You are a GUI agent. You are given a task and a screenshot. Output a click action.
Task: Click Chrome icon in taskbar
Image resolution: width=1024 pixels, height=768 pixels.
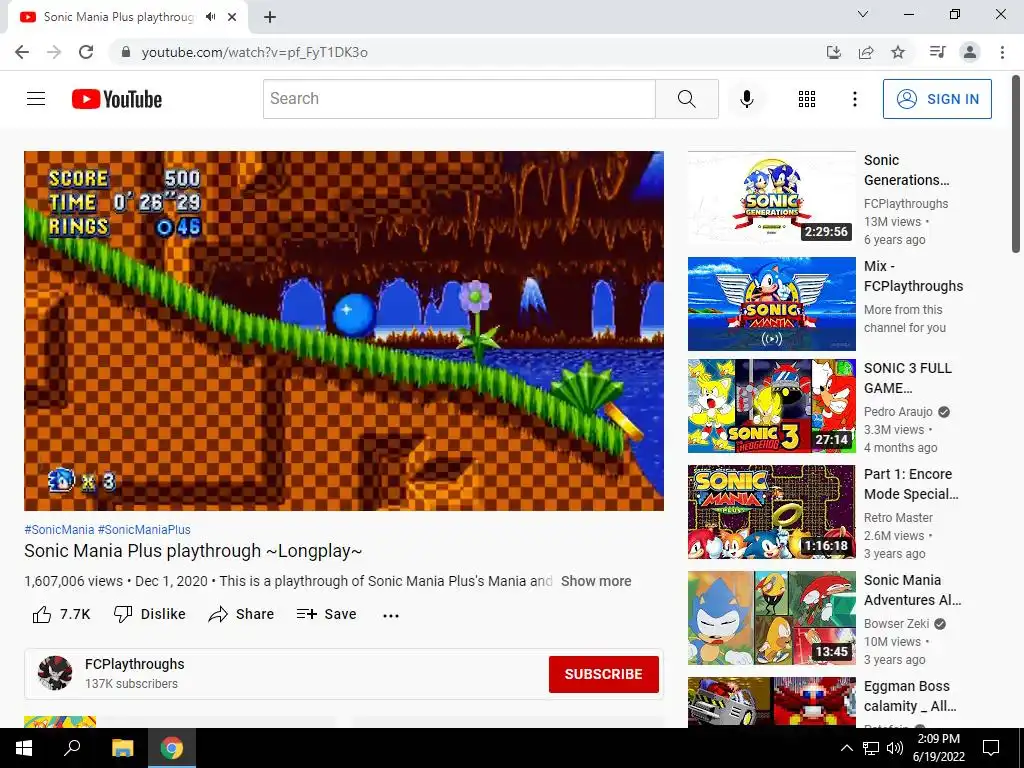click(172, 748)
